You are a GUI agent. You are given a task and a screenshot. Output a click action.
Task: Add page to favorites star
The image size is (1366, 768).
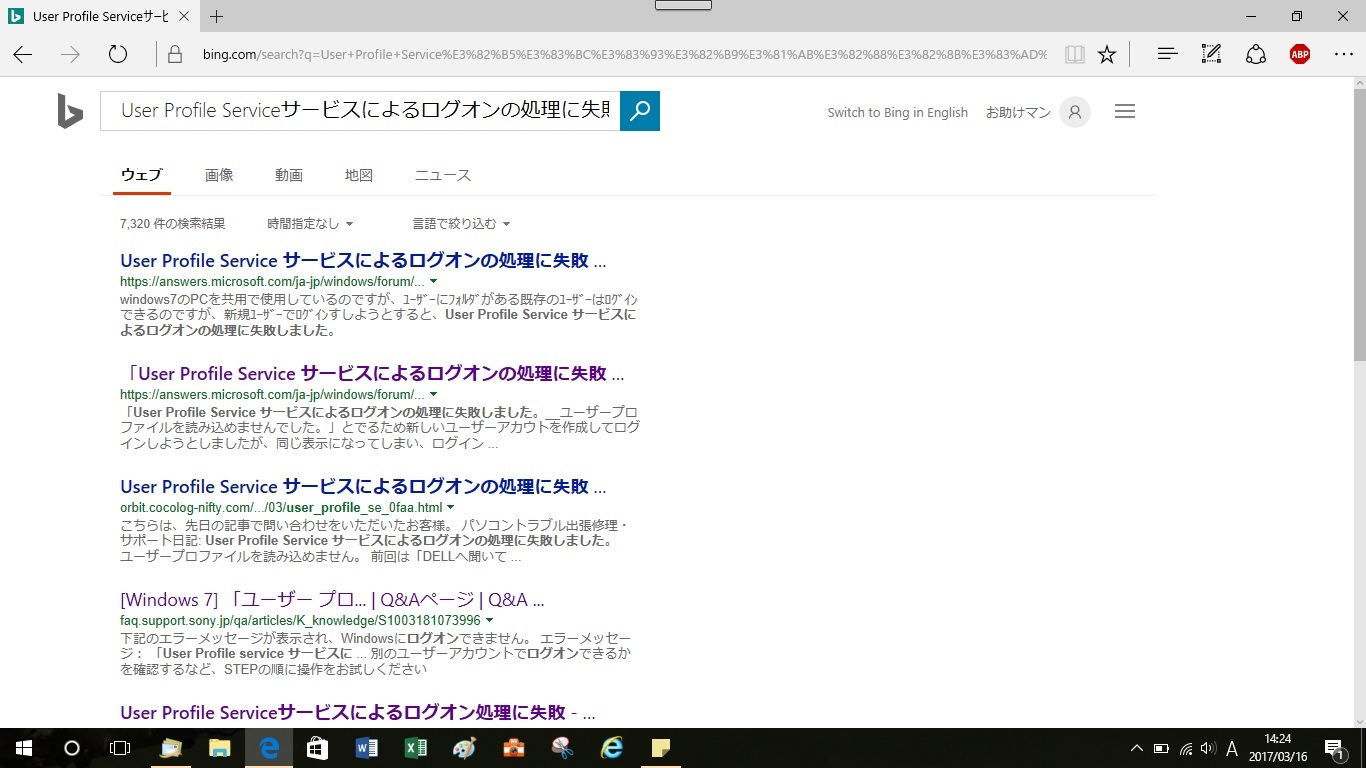click(x=1107, y=54)
